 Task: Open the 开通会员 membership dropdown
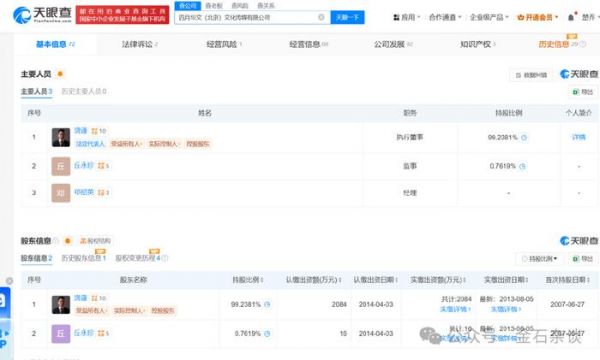[538, 17]
